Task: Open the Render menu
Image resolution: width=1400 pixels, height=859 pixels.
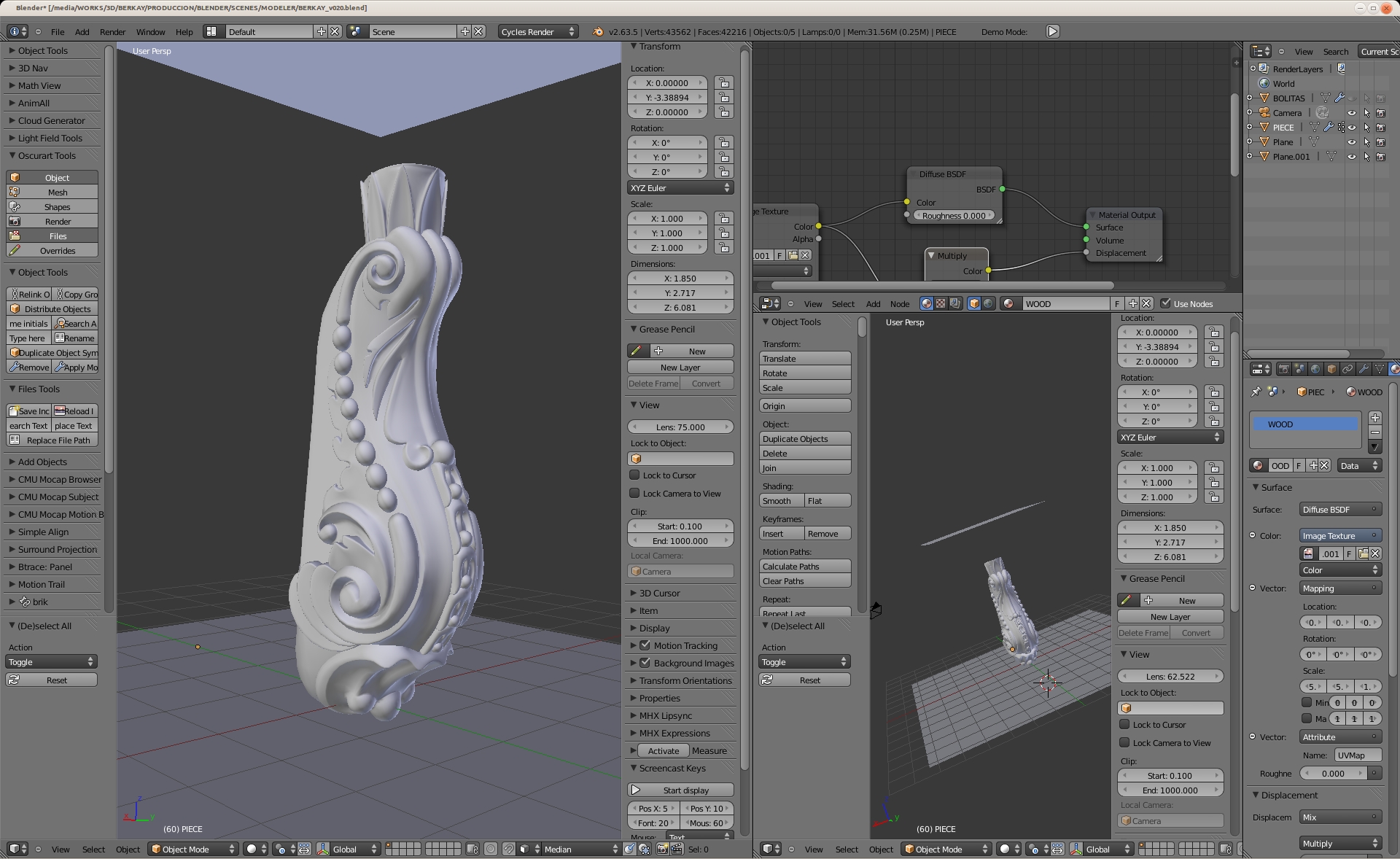Action: [x=112, y=32]
